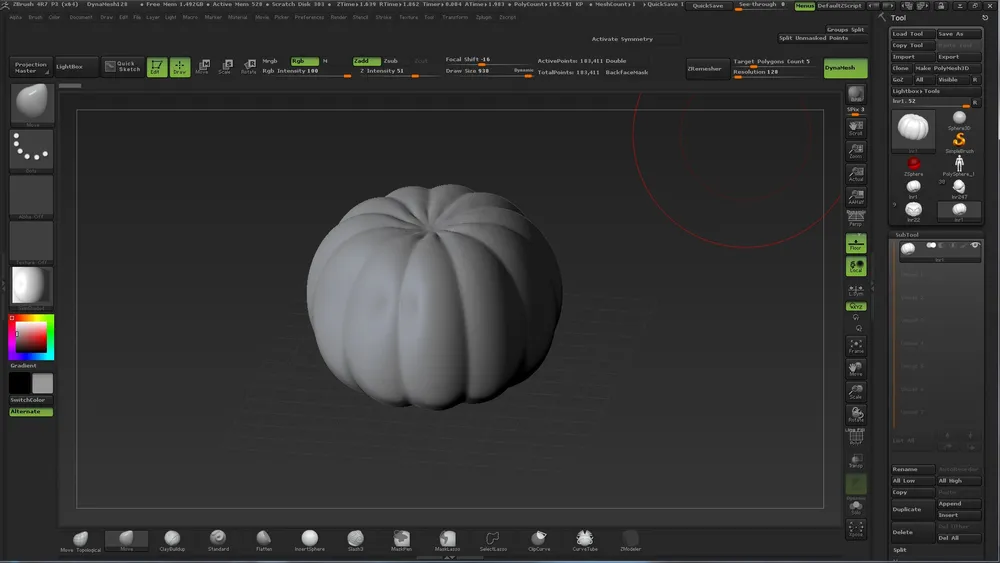Click the Scale mode icon in top shelf

[x=225, y=66]
